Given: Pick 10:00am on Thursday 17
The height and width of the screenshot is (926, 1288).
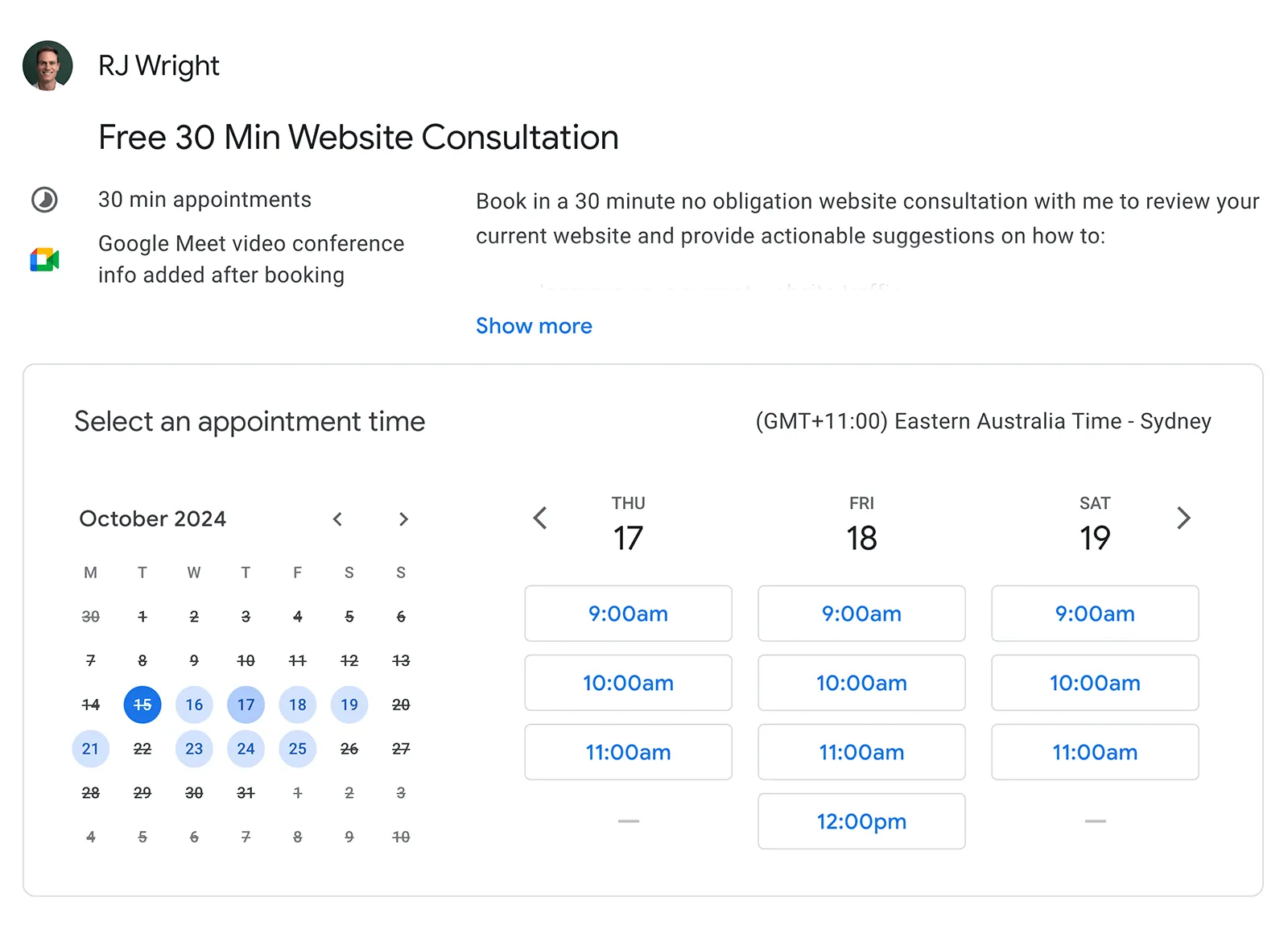Looking at the screenshot, I should [628, 683].
